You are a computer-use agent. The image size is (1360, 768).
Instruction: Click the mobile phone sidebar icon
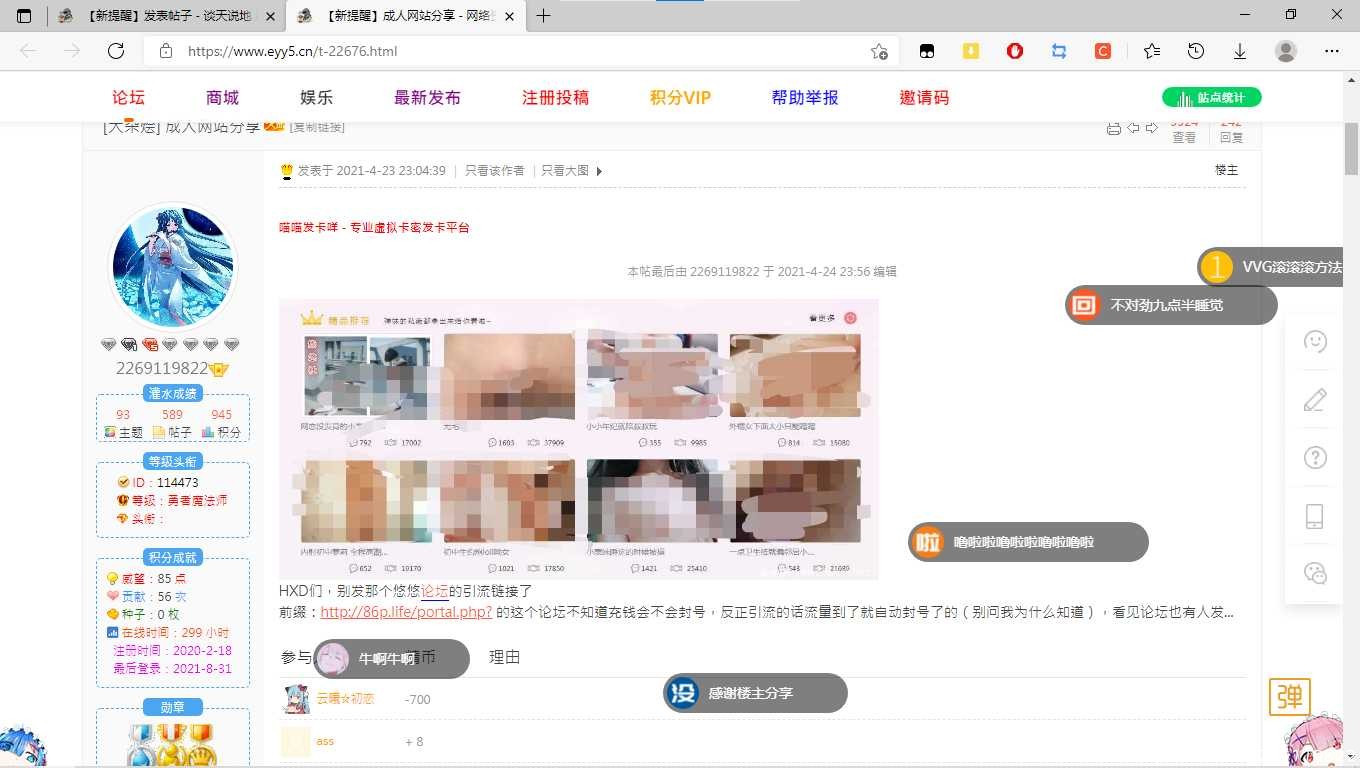coord(1315,516)
